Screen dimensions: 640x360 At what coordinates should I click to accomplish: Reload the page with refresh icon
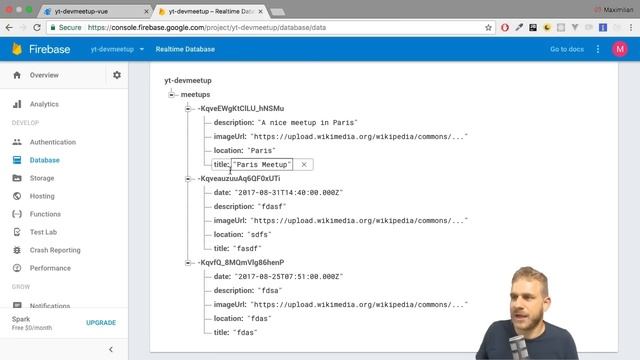(37, 27)
